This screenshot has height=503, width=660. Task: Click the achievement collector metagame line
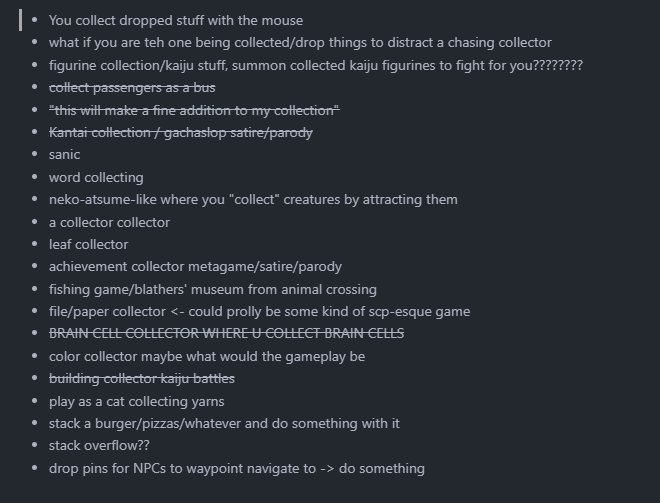coord(195,266)
